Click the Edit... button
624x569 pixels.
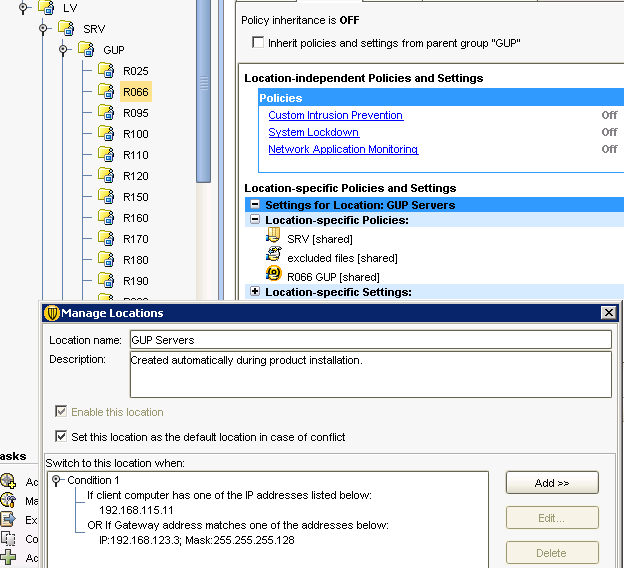tap(552, 518)
